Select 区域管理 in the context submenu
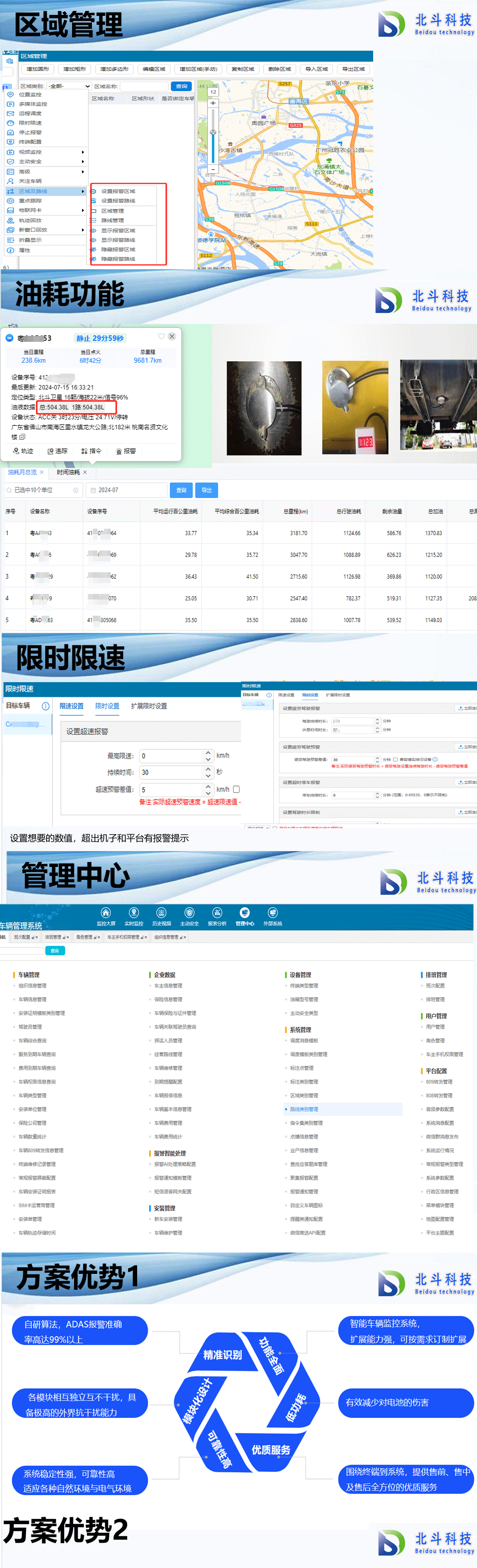This screenshot has height=1568, width=477. (113, 211)
